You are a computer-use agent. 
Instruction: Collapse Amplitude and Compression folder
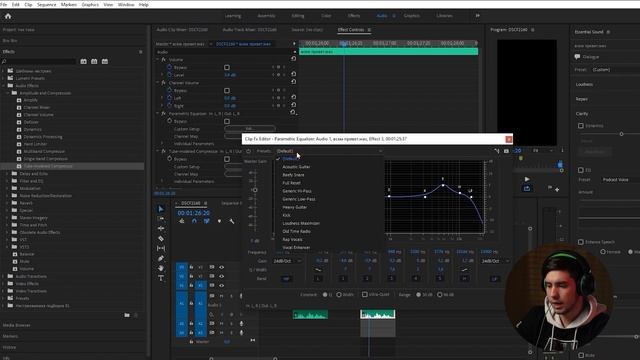tap(7, 93)
